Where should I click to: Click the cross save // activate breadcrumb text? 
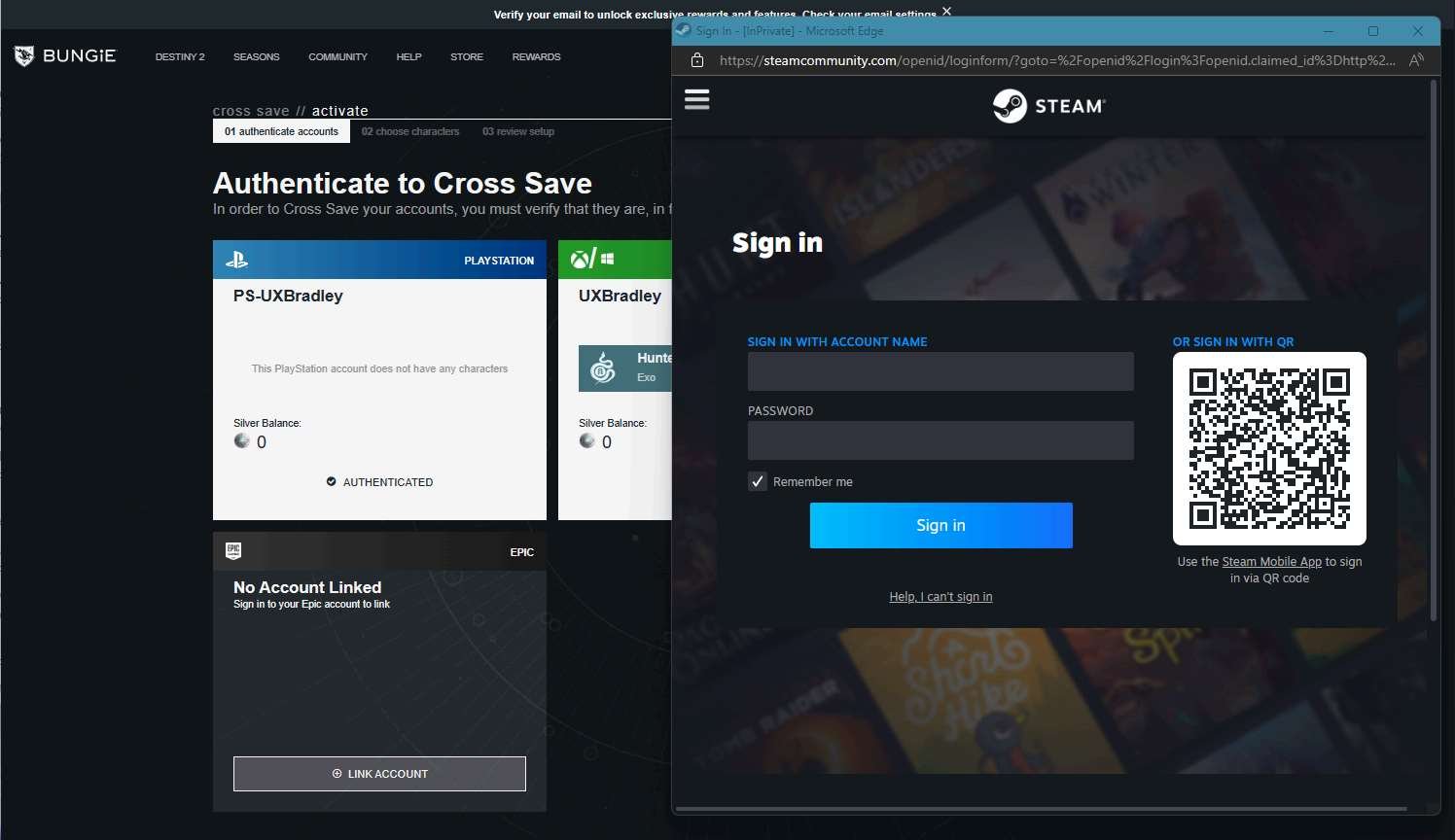coord(290,111)
